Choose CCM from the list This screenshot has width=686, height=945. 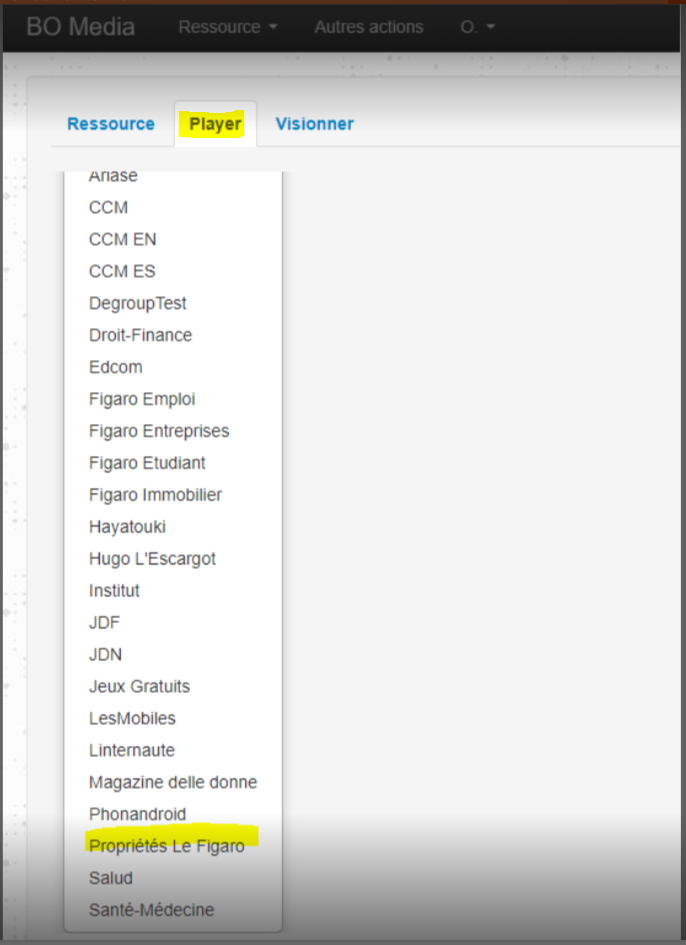click(108, 207)
